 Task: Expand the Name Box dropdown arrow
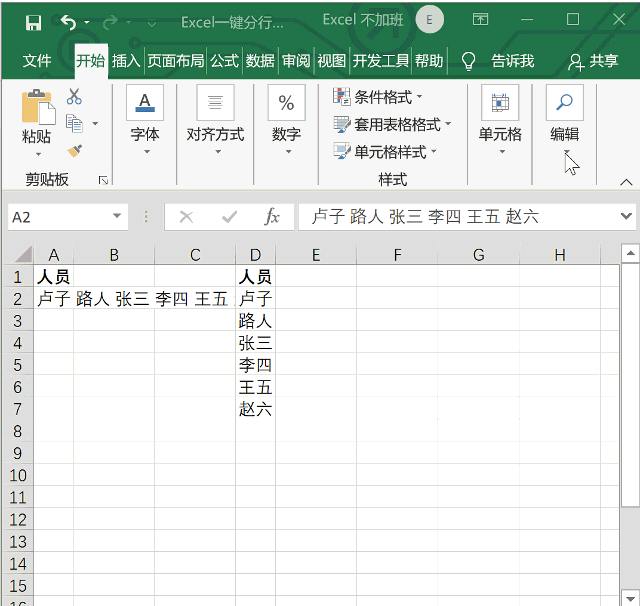118,216
